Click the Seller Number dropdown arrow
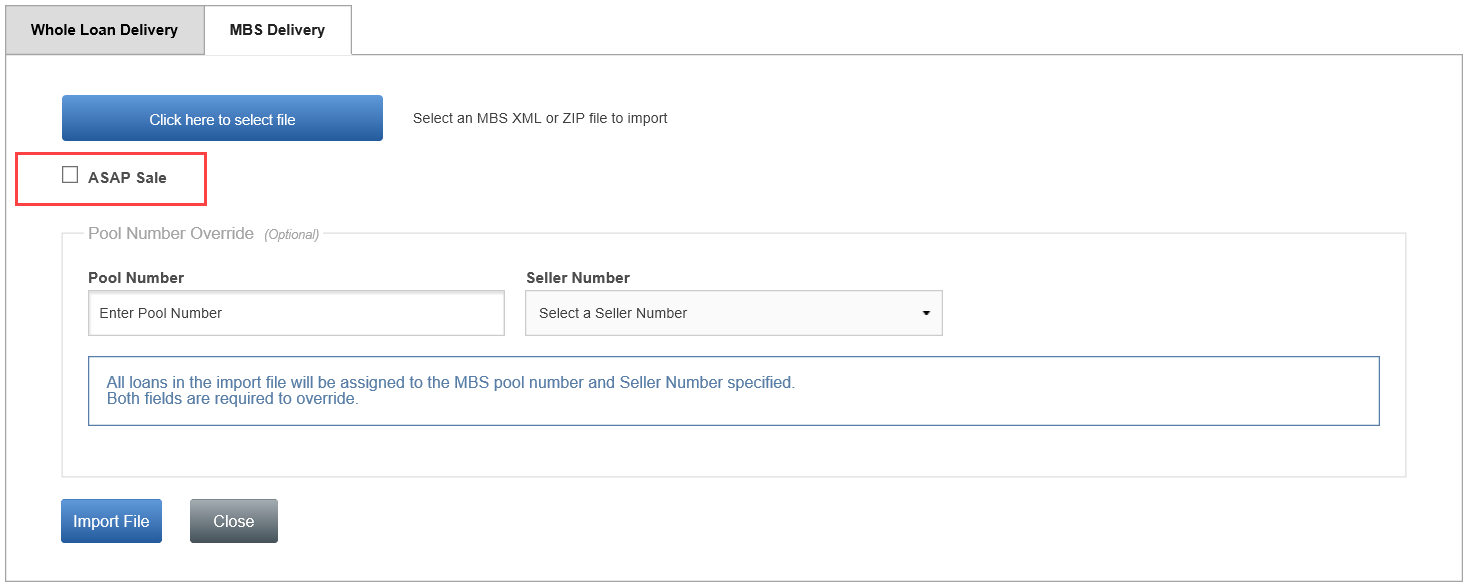This screenshot has height=584, width=1467. (926, 313)
